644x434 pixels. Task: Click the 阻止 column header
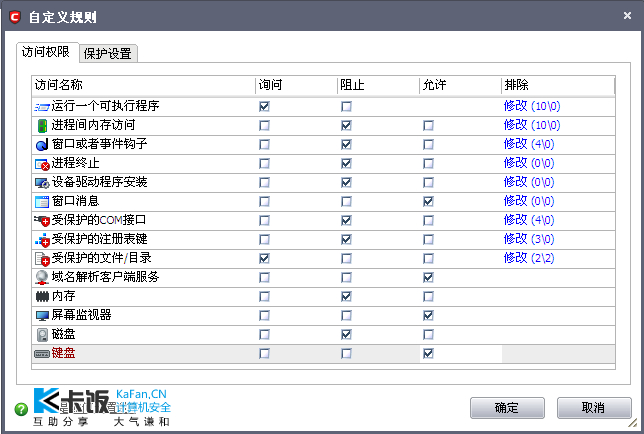point(378,85)
